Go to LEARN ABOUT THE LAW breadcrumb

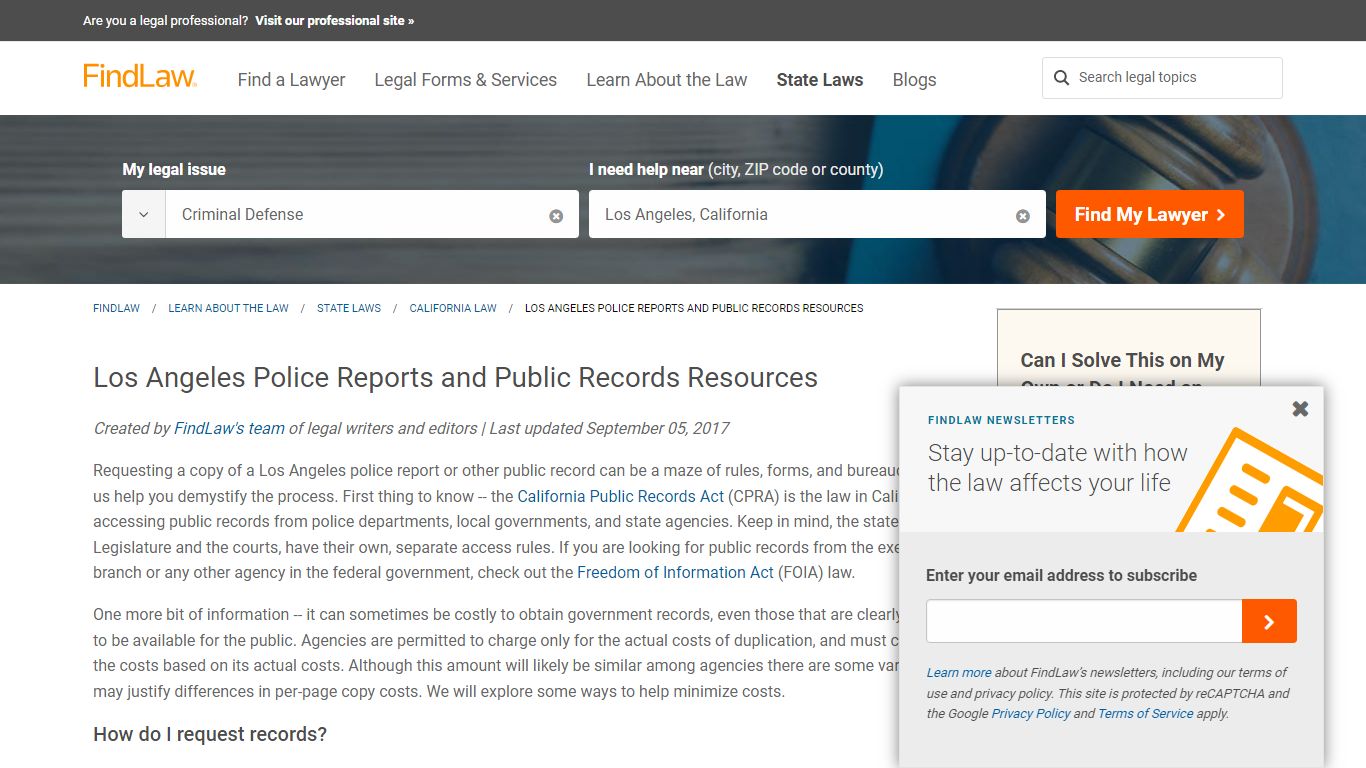(228, 308)
